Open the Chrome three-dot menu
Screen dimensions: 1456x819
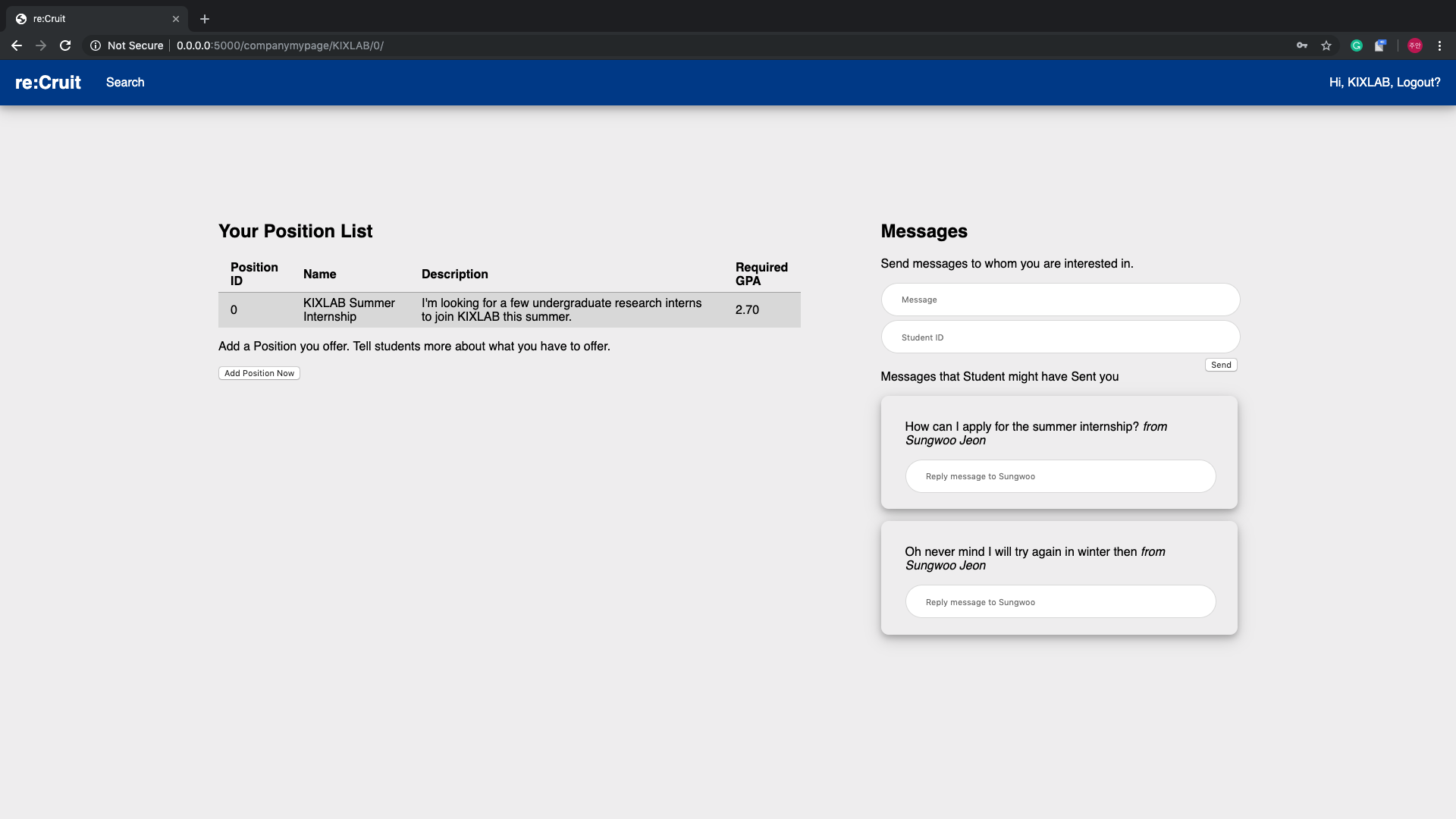tap(1439, 45)
